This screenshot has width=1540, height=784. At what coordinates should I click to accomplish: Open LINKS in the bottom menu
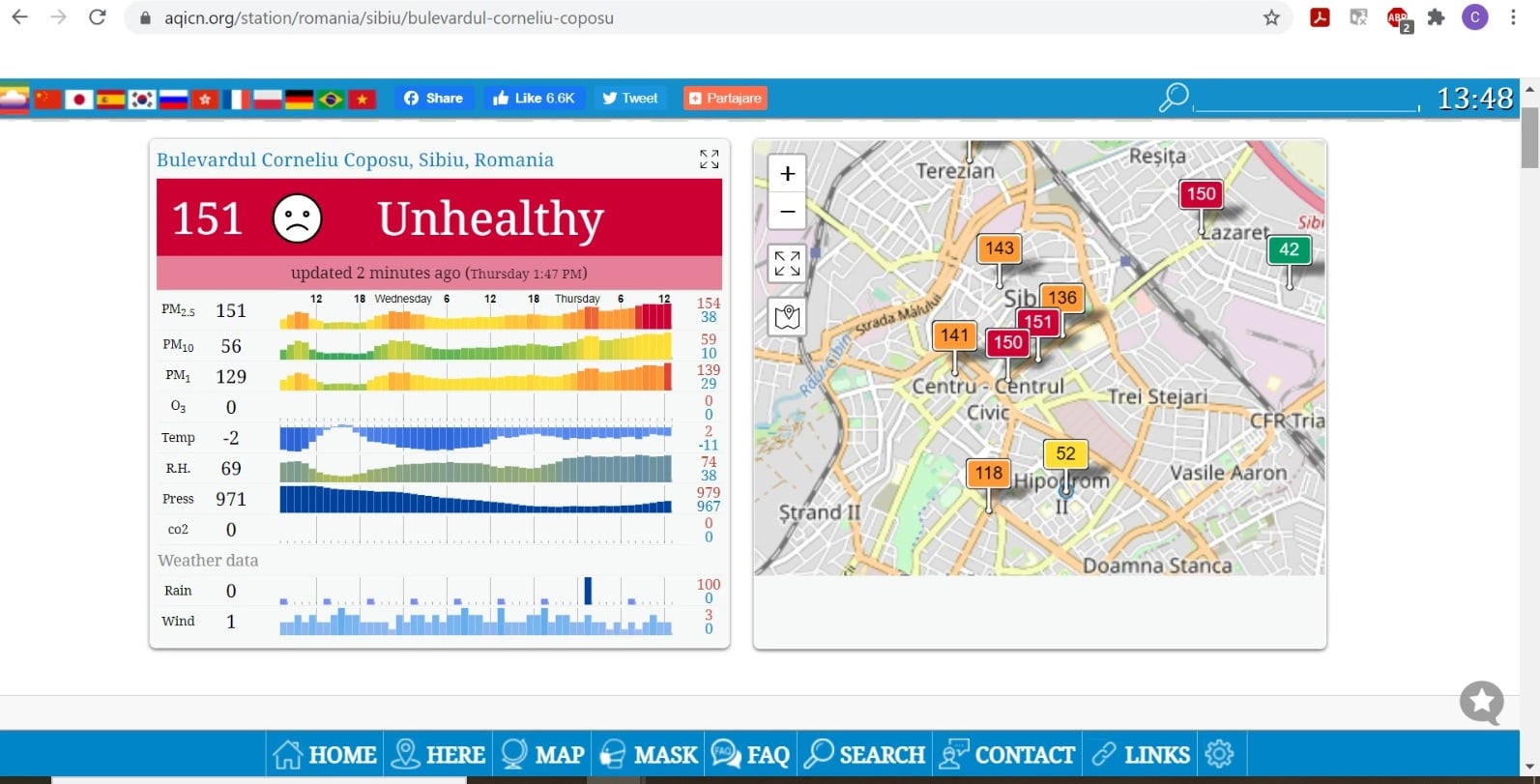point(1140,754)
